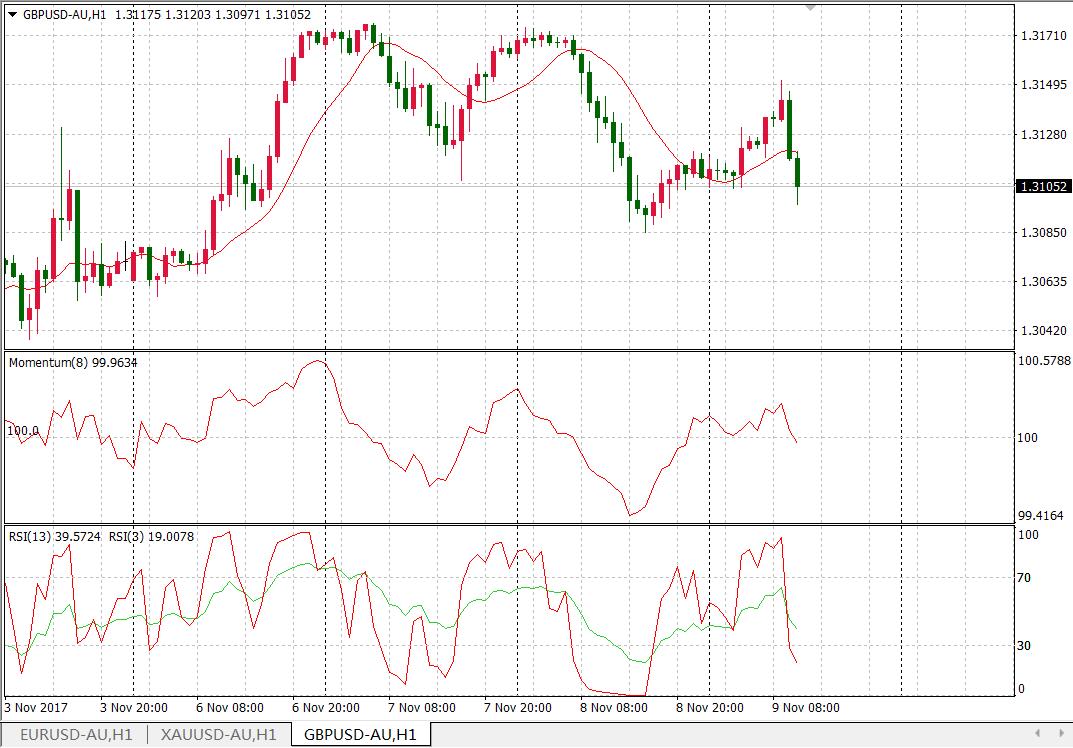Click the 1.30635 price scale value
Viewport: 1073px width, 748px height.
click(1043, 281)
